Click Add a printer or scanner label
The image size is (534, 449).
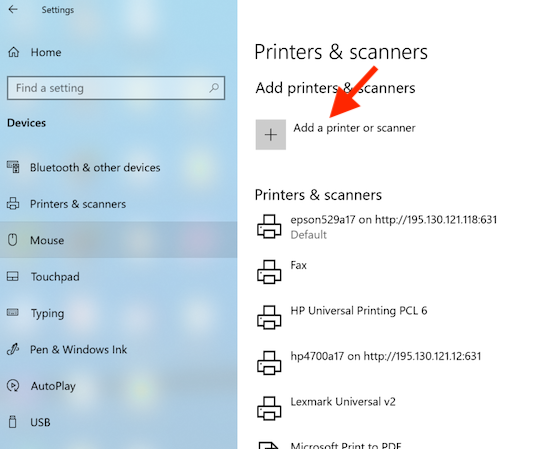354,128
